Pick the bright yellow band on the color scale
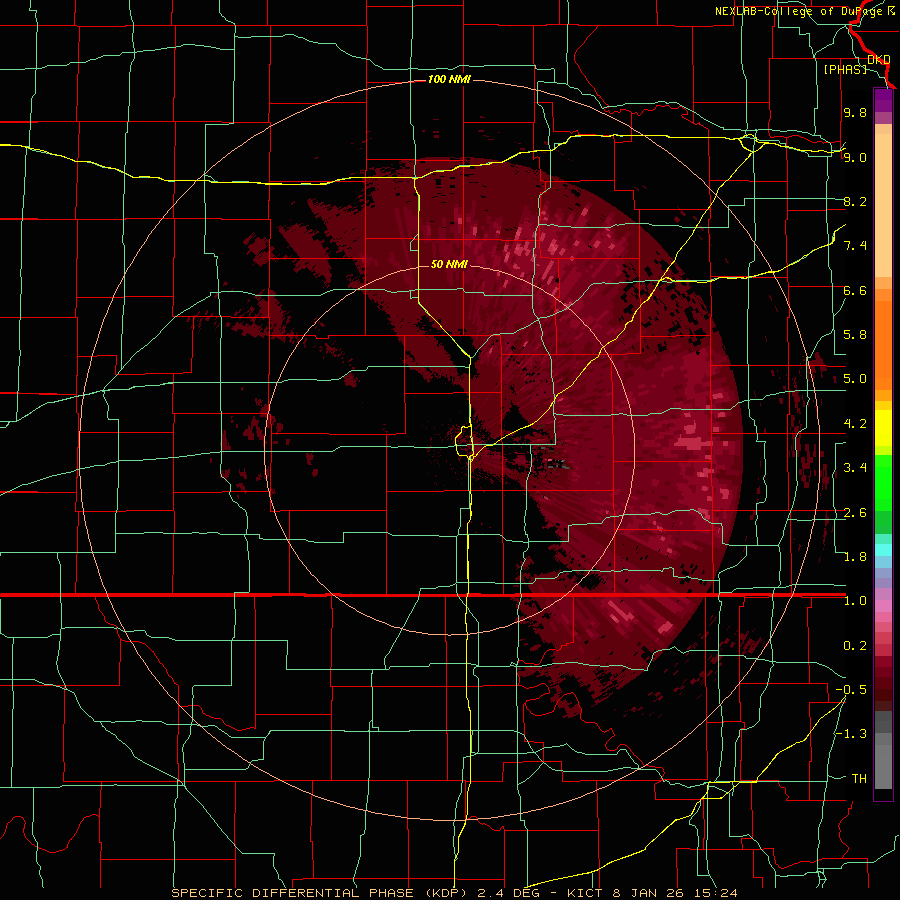 [x=883, y=428]
